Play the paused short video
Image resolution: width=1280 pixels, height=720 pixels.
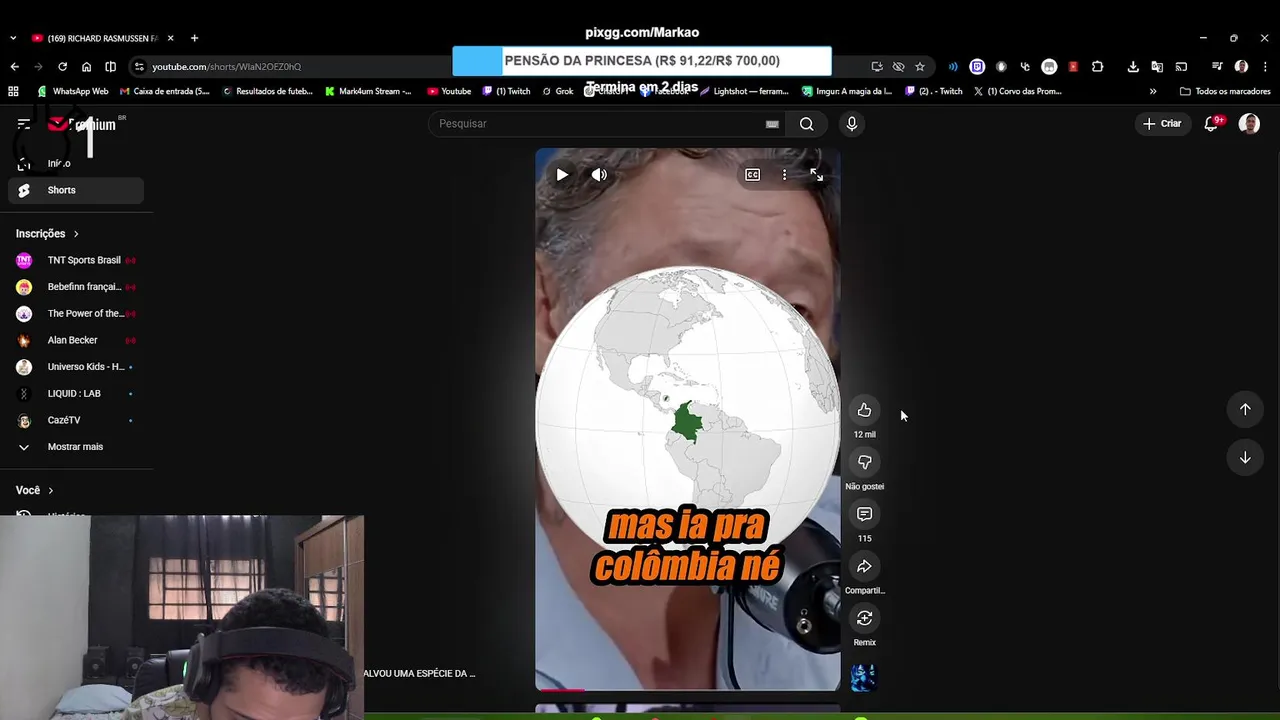pyautogui.click(x=562, y=175)
